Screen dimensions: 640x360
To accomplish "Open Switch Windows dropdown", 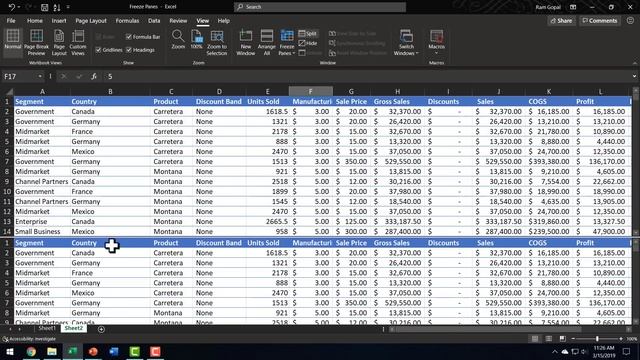I will point(406,42).
